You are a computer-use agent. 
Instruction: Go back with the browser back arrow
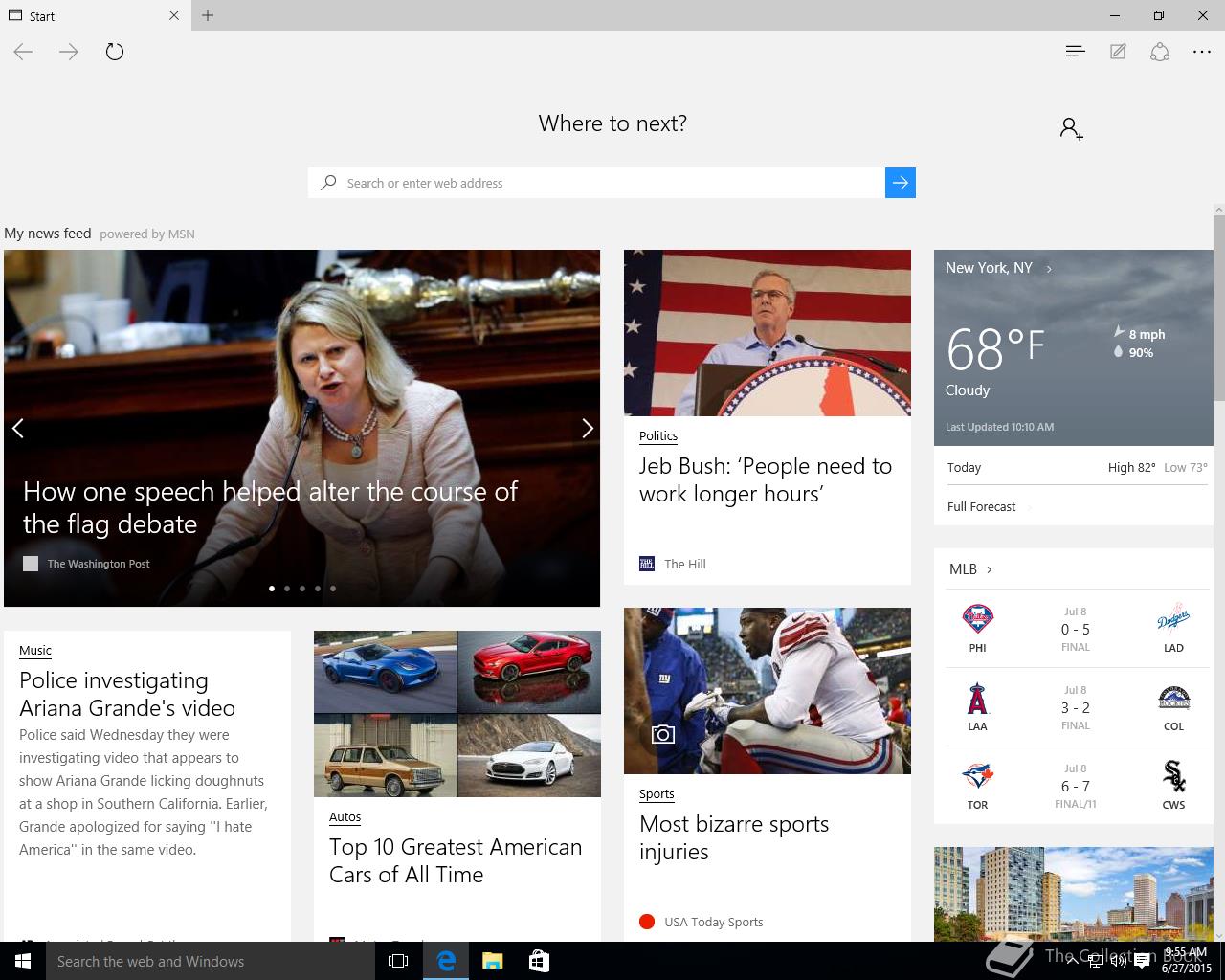click(23, 52)
